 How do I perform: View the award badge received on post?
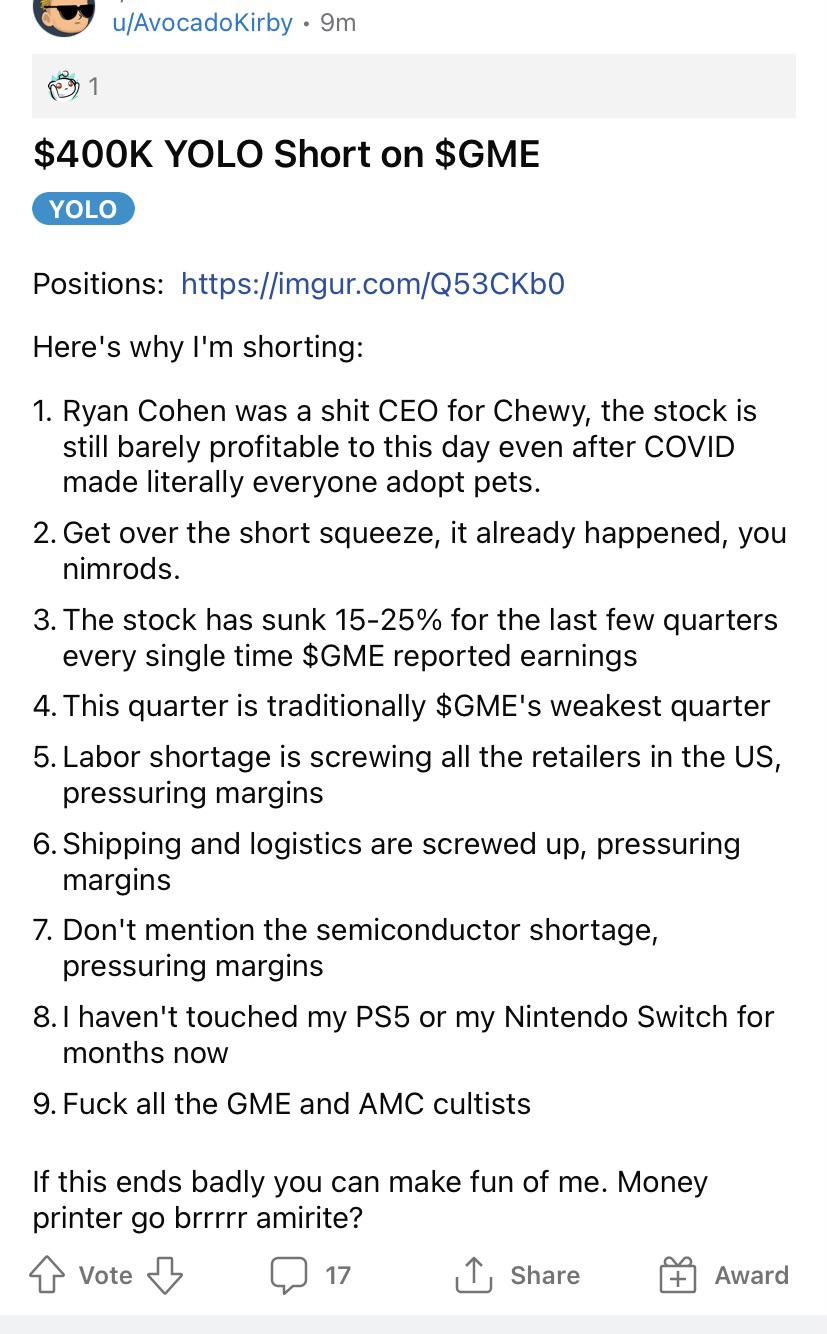click(63, 87)
